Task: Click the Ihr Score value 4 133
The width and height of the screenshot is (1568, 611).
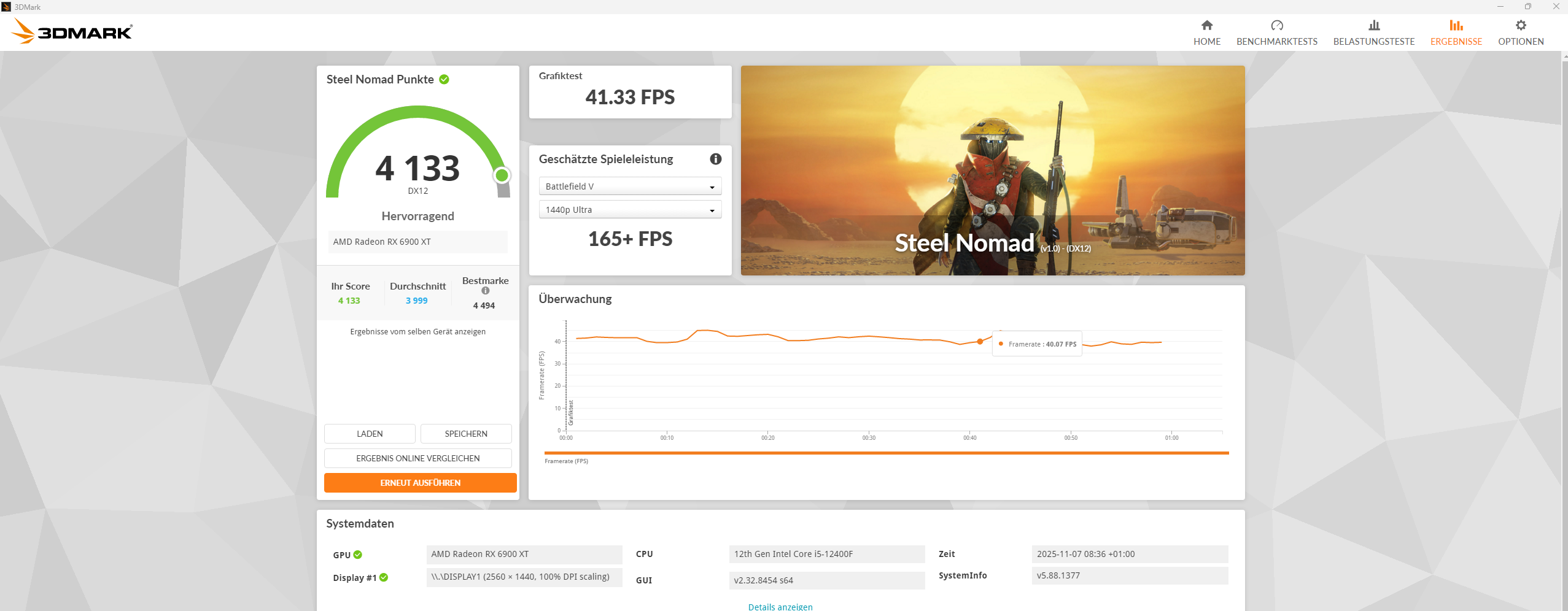Action: pos(349,301)
